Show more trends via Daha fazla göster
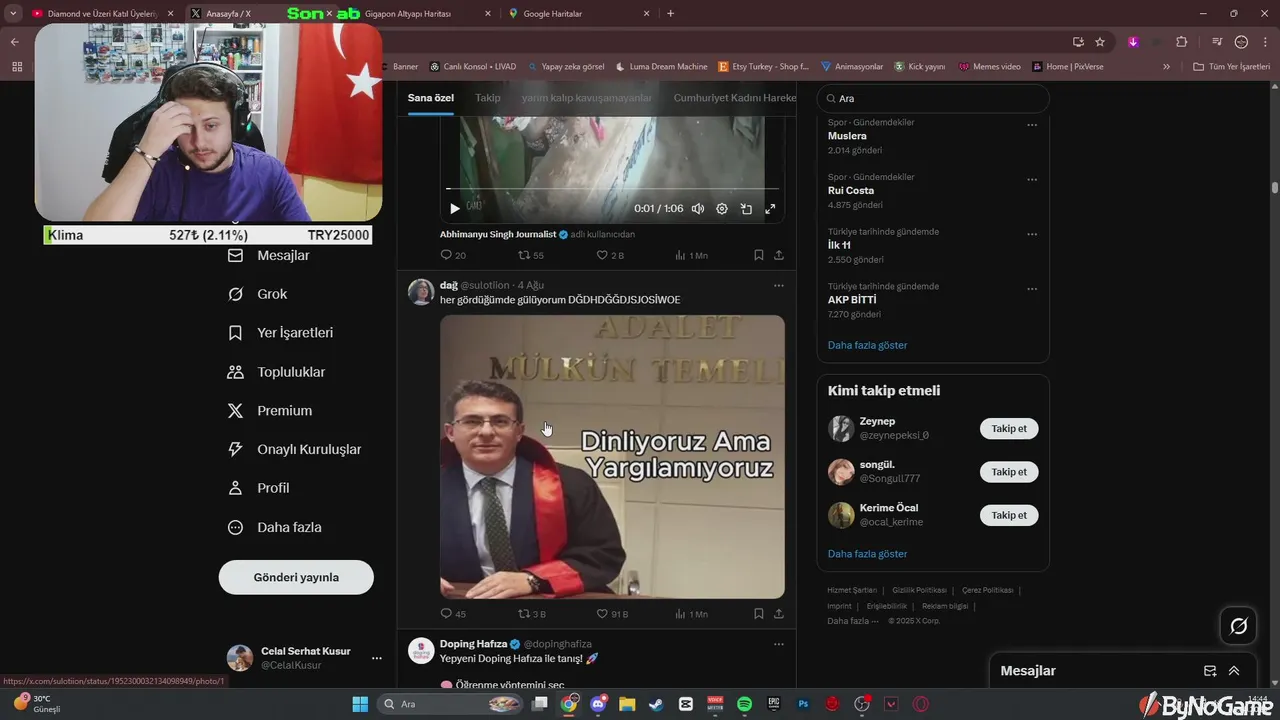This screenshot has width=1280, height=720. click(867, 345)
